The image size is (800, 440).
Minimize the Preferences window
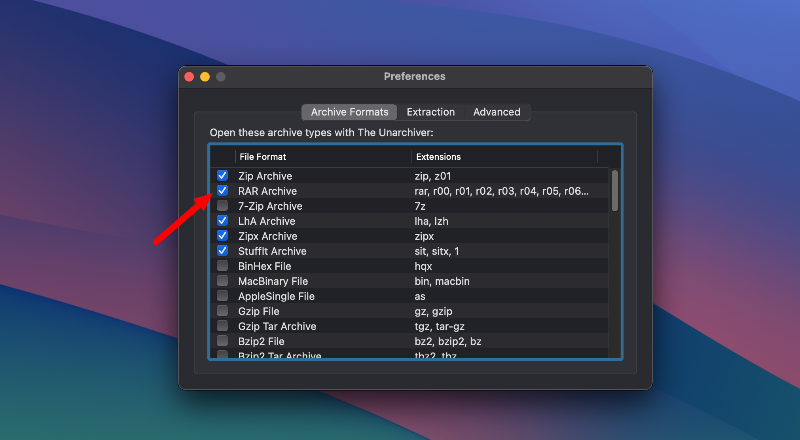(205, 77)
